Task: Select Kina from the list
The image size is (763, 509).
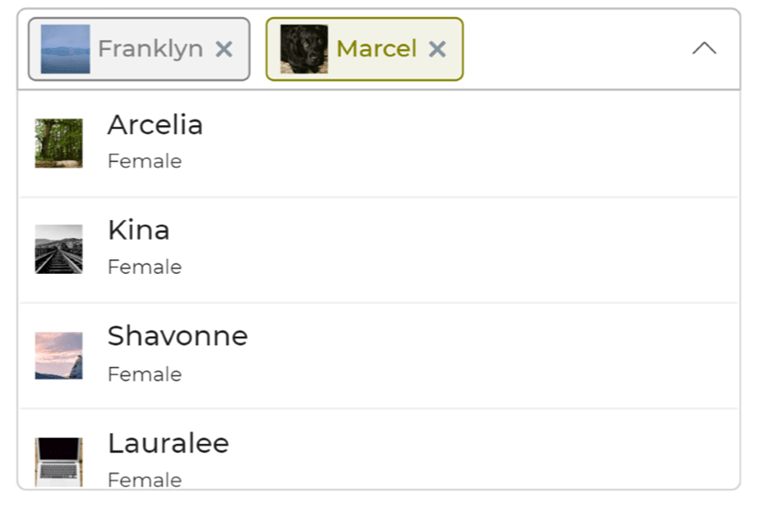Action: pyautogui.click(x=379, y=250)
